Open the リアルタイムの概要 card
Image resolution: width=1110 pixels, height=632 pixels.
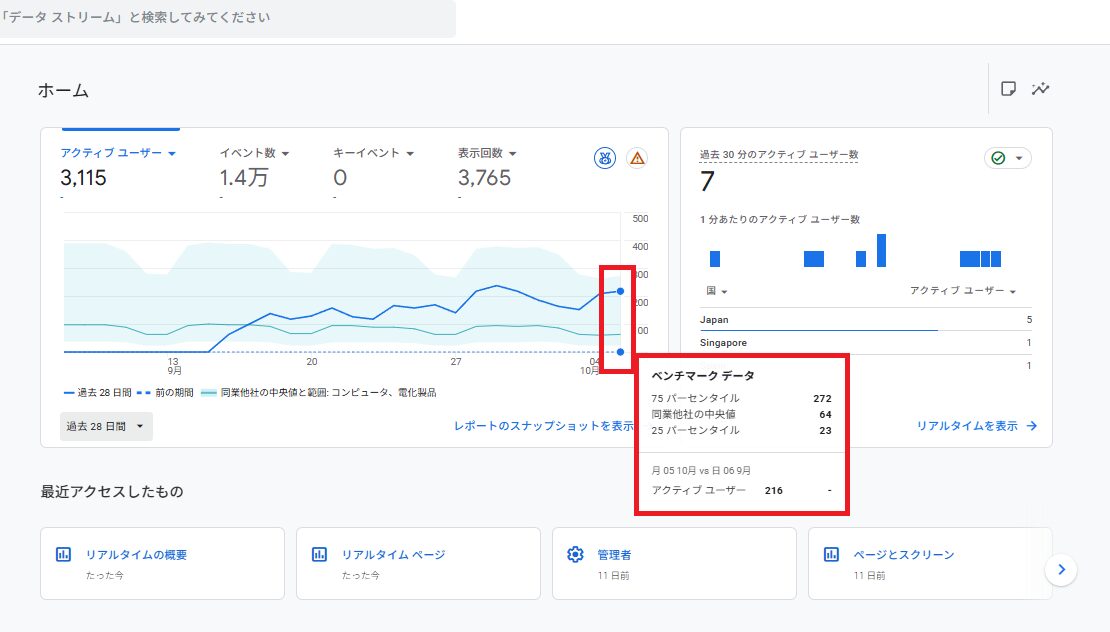pyautogui.click(x=162, y=563)
